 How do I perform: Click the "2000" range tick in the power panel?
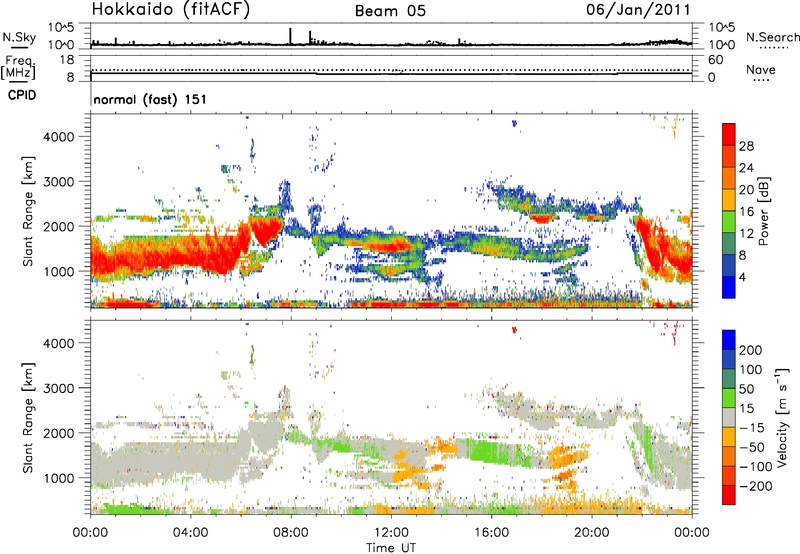point(58,226)
